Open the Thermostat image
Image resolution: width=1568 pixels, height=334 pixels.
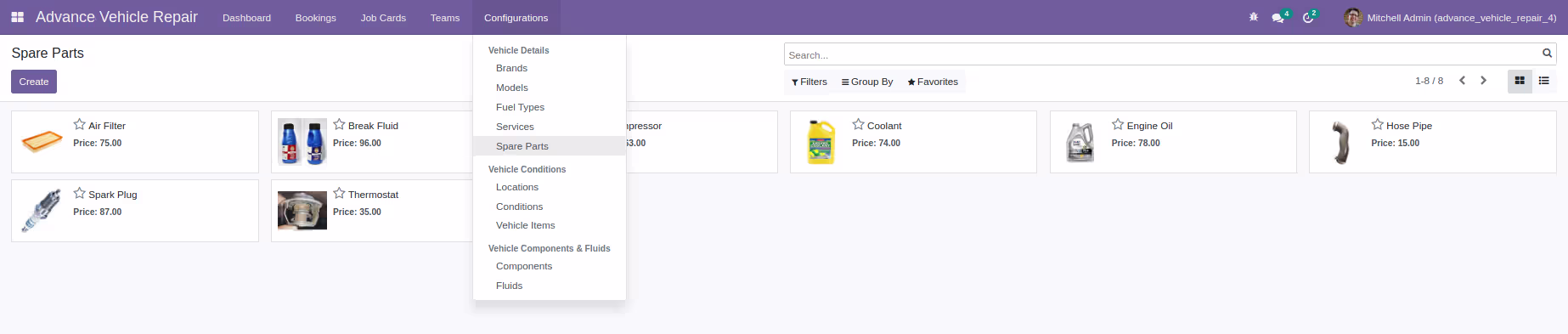[x=302, y=211]
